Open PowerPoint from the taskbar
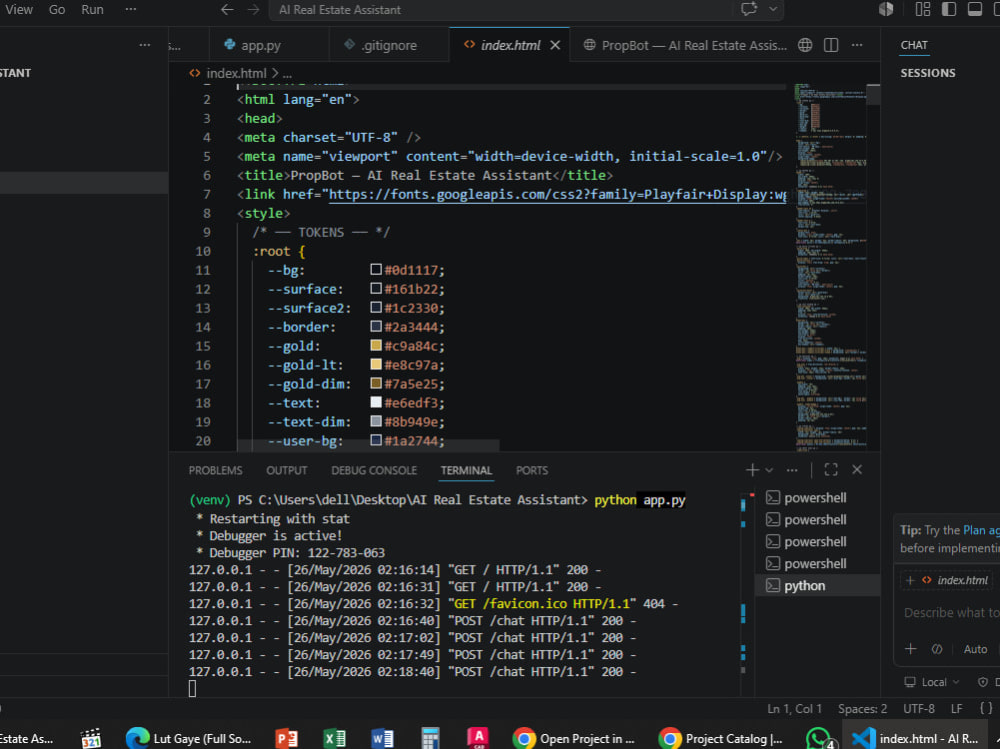This screenshot has height=749, width=1000. [286, 738]
